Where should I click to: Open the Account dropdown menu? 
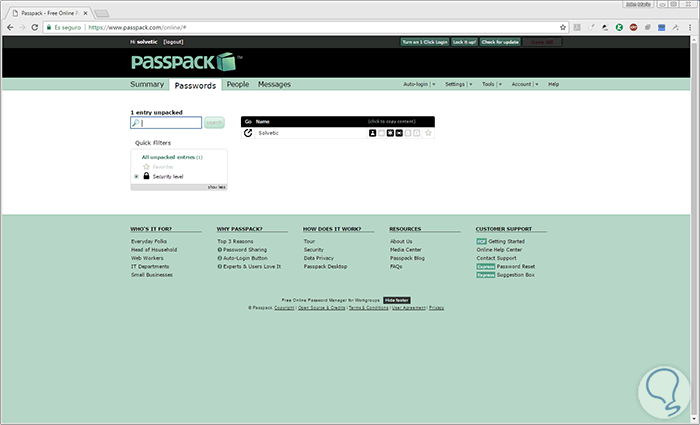coord(525,84)
